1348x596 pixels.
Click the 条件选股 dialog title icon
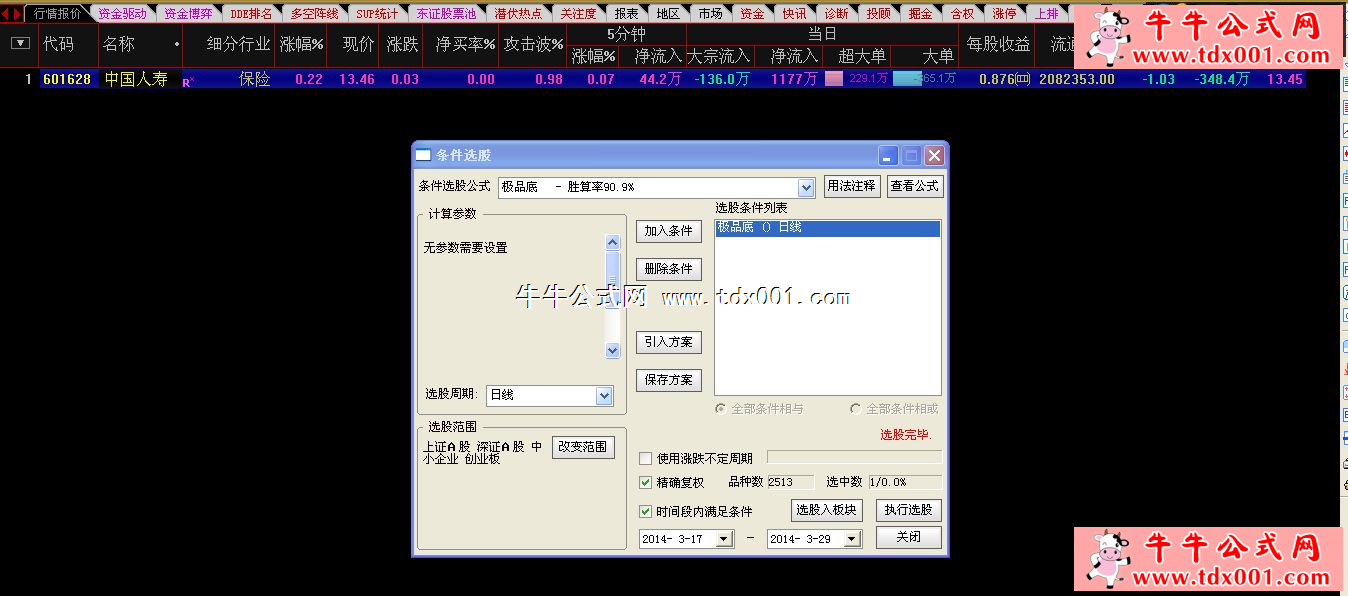(x=423, y=155)
